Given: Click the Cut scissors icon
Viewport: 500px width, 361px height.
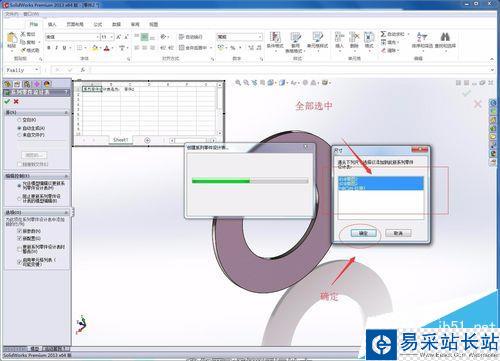Looking at the screenshot, I should pyautogui.click(x=23, y=34).
